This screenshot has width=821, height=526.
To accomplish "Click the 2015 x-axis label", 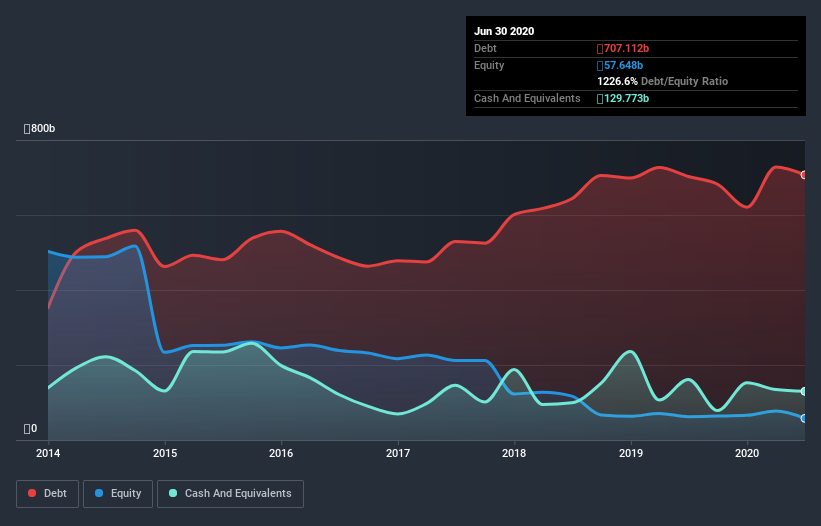I will pos(165,453).
